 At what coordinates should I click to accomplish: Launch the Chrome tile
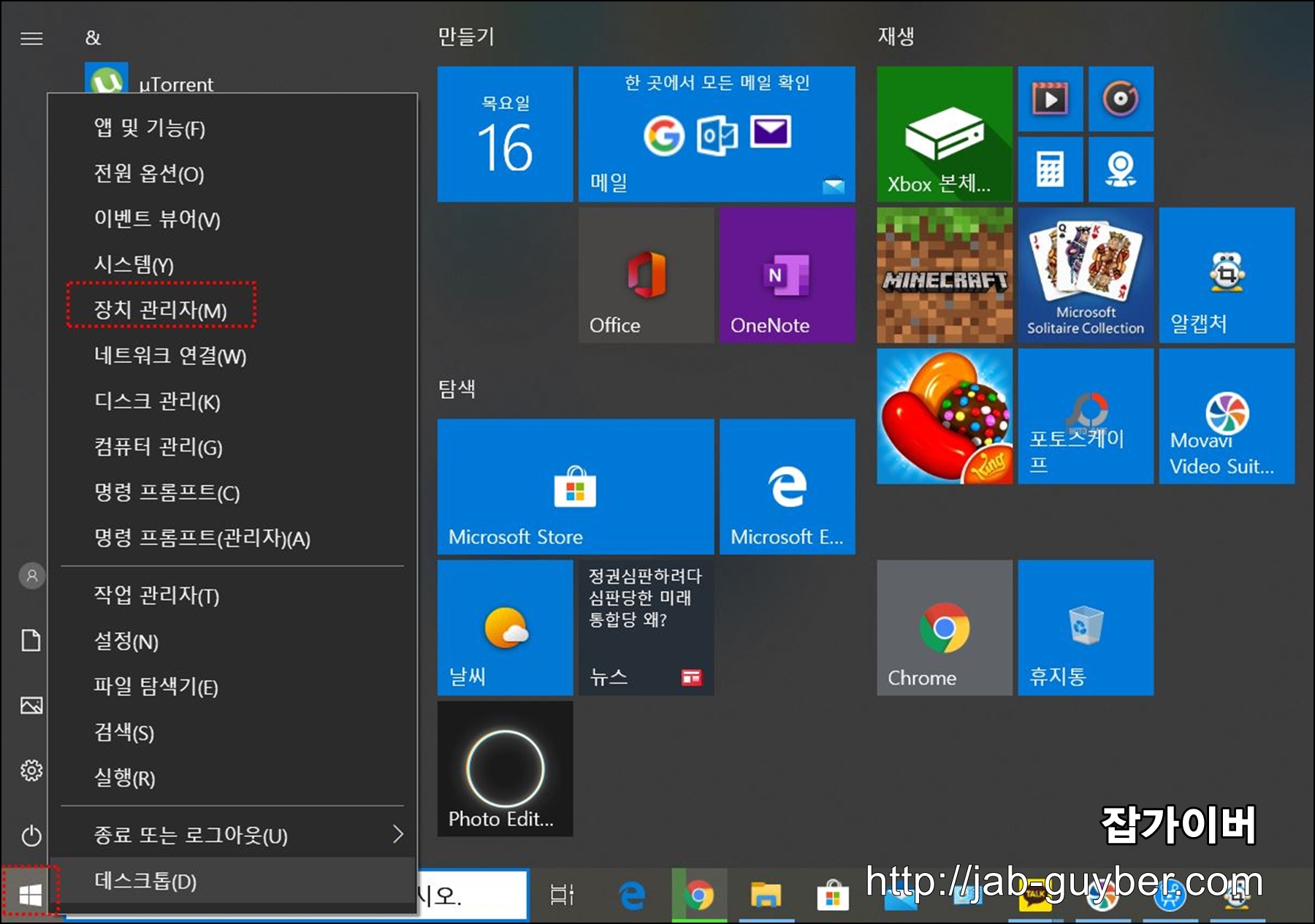point(945,627)
